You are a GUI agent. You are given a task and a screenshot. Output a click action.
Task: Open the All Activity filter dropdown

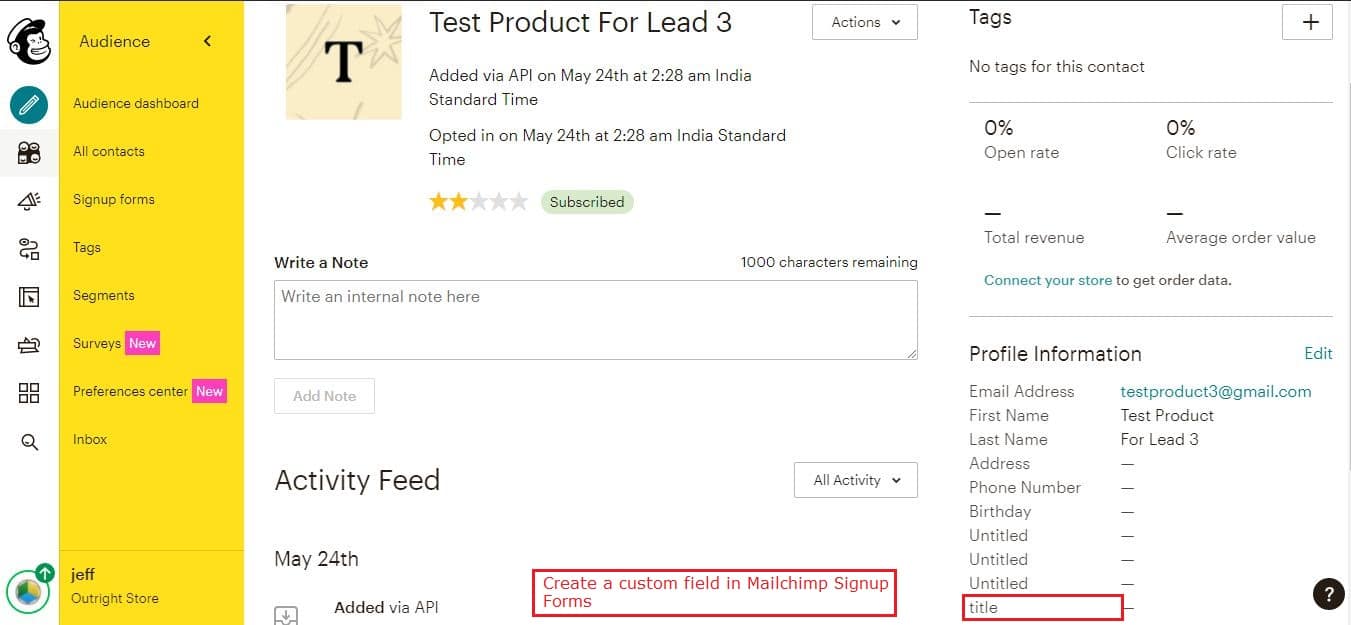pyautogui.click(x=856, y=480)
